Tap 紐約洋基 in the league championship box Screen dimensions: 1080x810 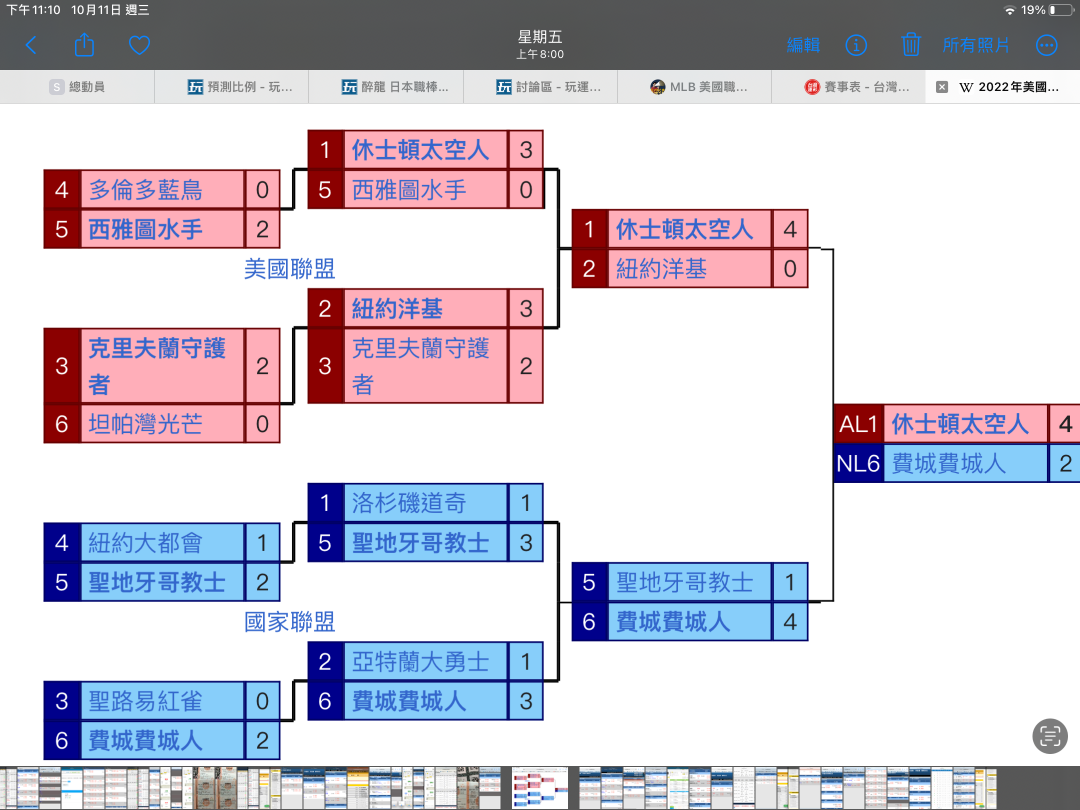(661, 269)
